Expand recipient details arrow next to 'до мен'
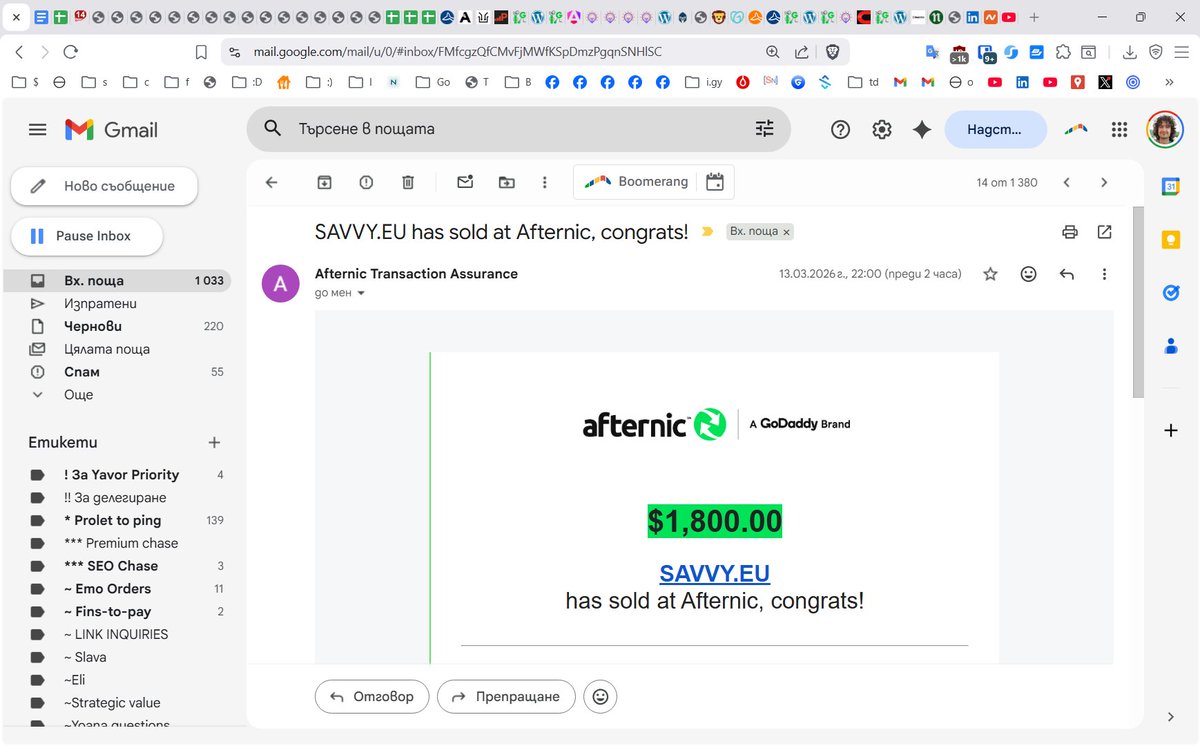 click(361, 294)
